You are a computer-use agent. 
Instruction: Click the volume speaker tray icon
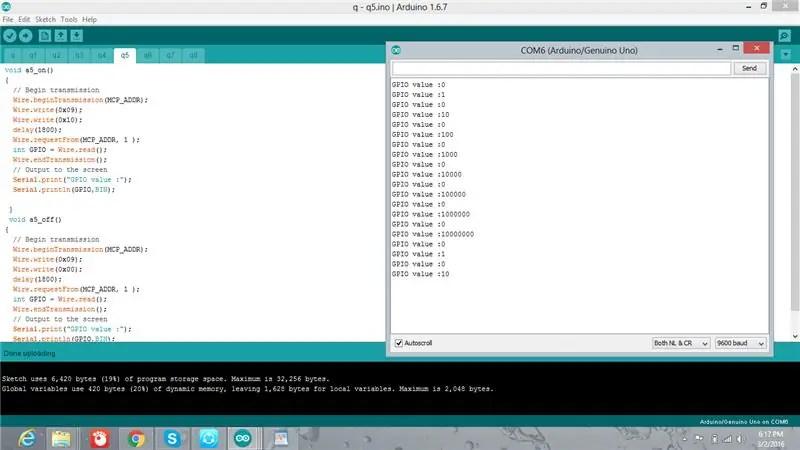(x=740, y=439)
